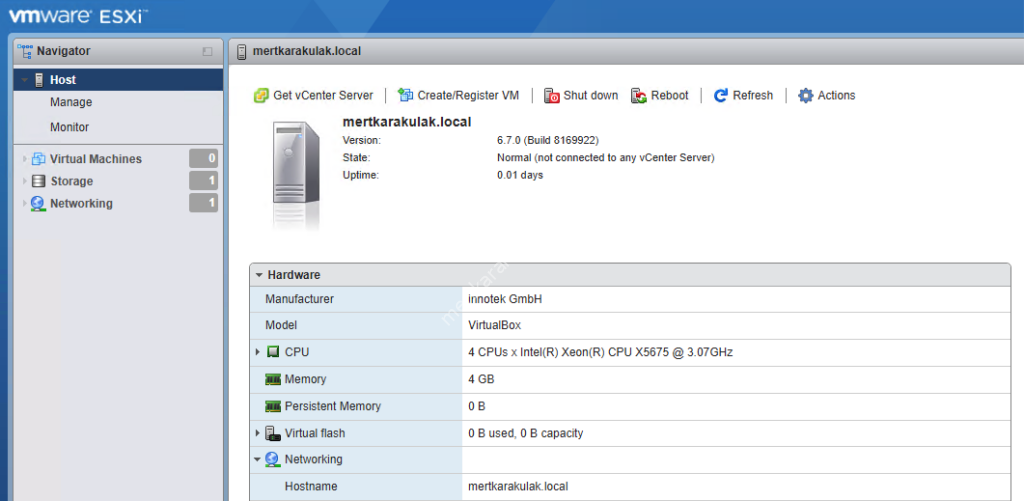Click the Reboot icon in toolbar

(639, 96)
